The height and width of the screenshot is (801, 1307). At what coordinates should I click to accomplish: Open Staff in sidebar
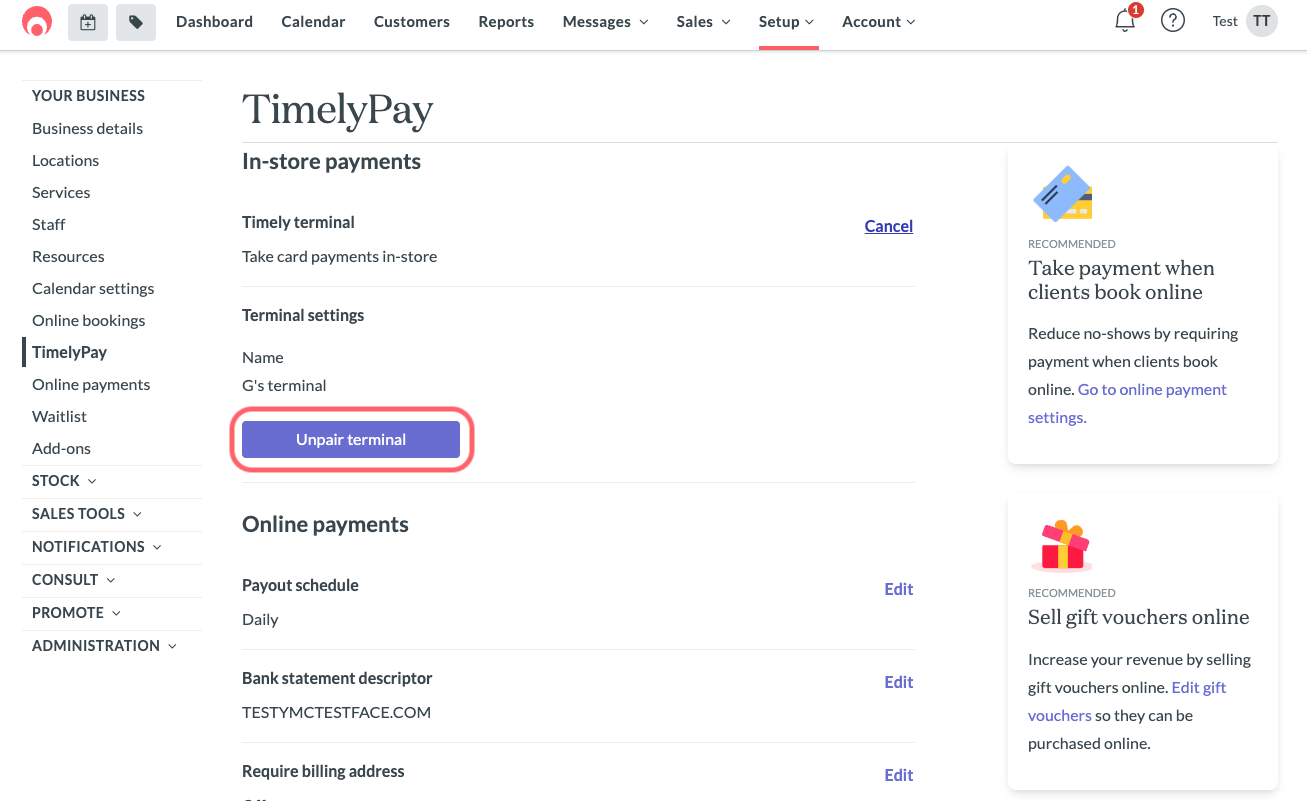click(48, 224)
